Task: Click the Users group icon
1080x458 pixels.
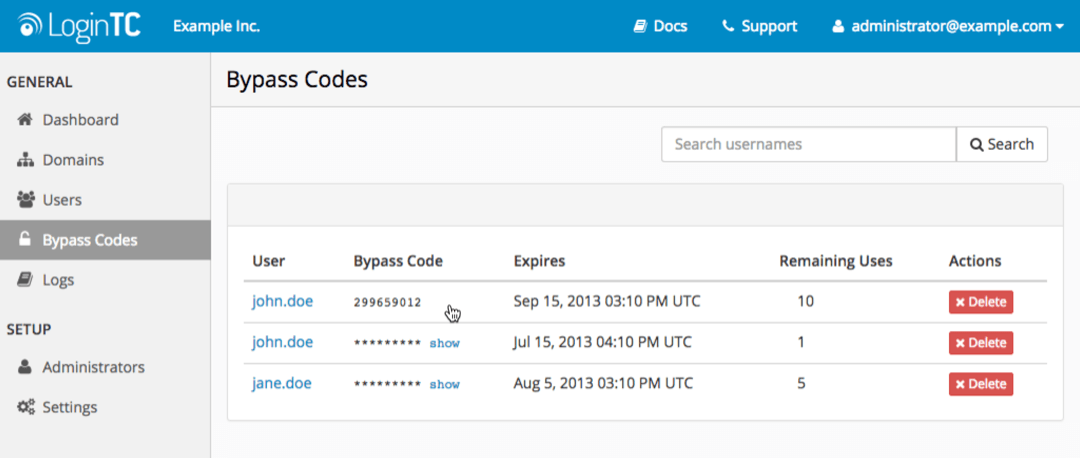Action: [25, 200]
